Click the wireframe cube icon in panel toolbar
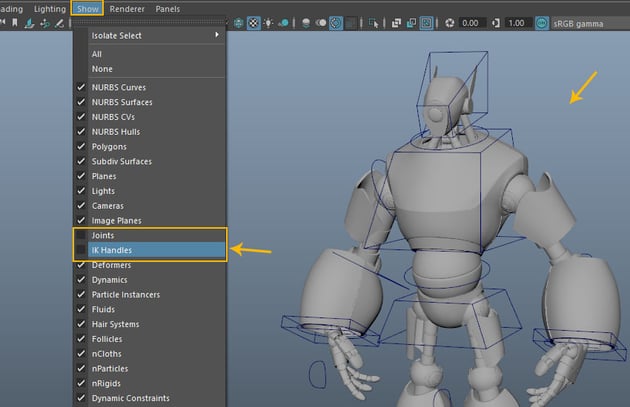 coord(236,23)
